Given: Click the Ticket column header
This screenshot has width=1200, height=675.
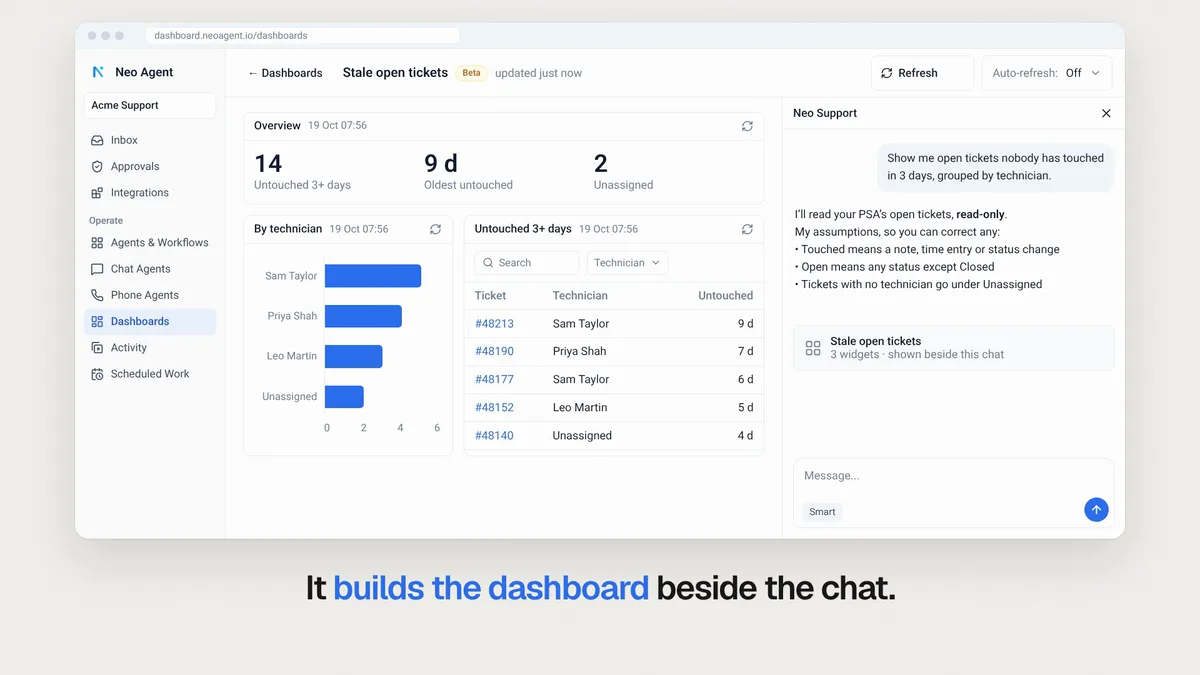Looking at the screenshot, I should [x=490, y=295].
